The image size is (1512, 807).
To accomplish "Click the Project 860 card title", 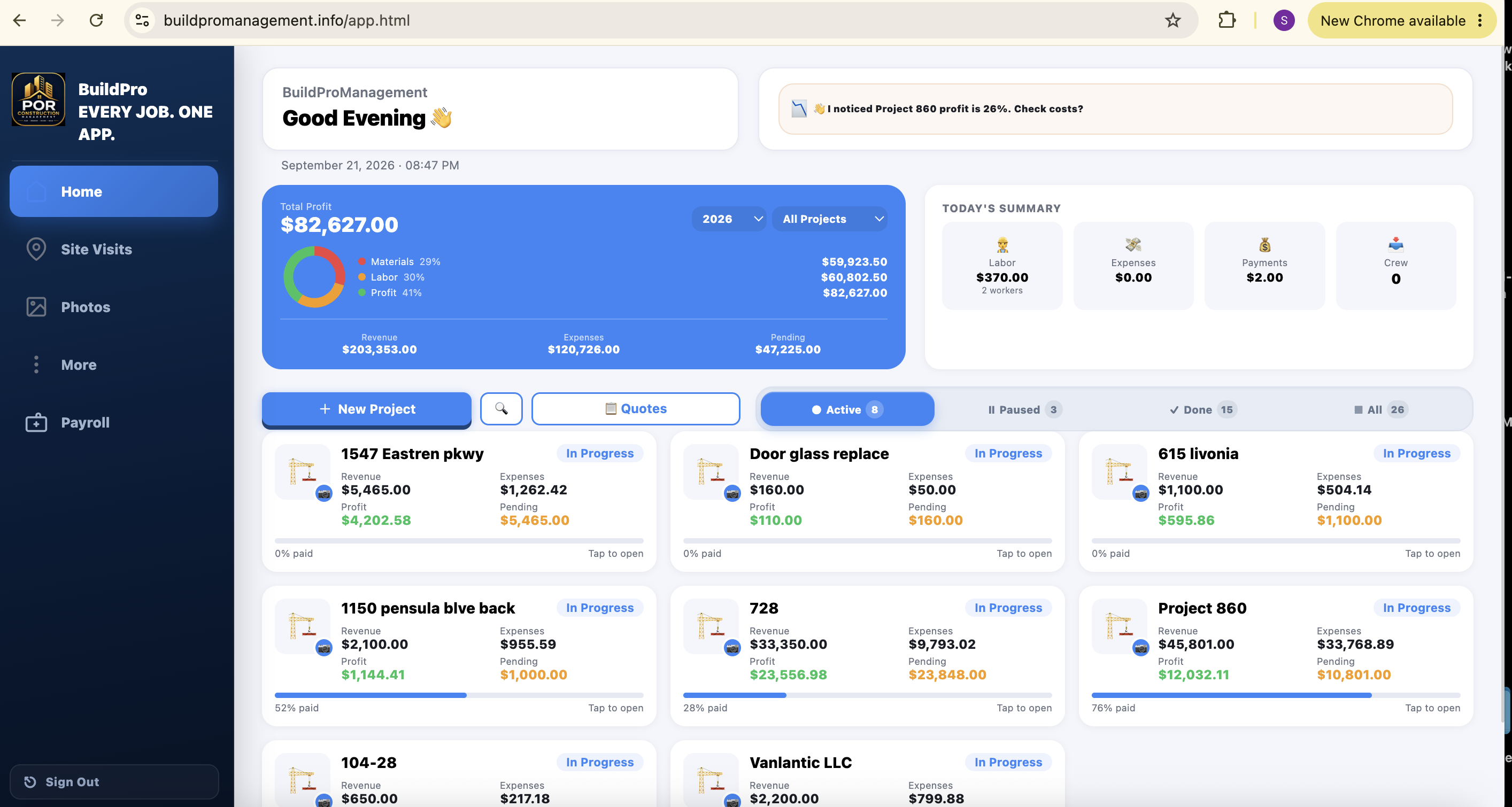I will pos(1202,608).
